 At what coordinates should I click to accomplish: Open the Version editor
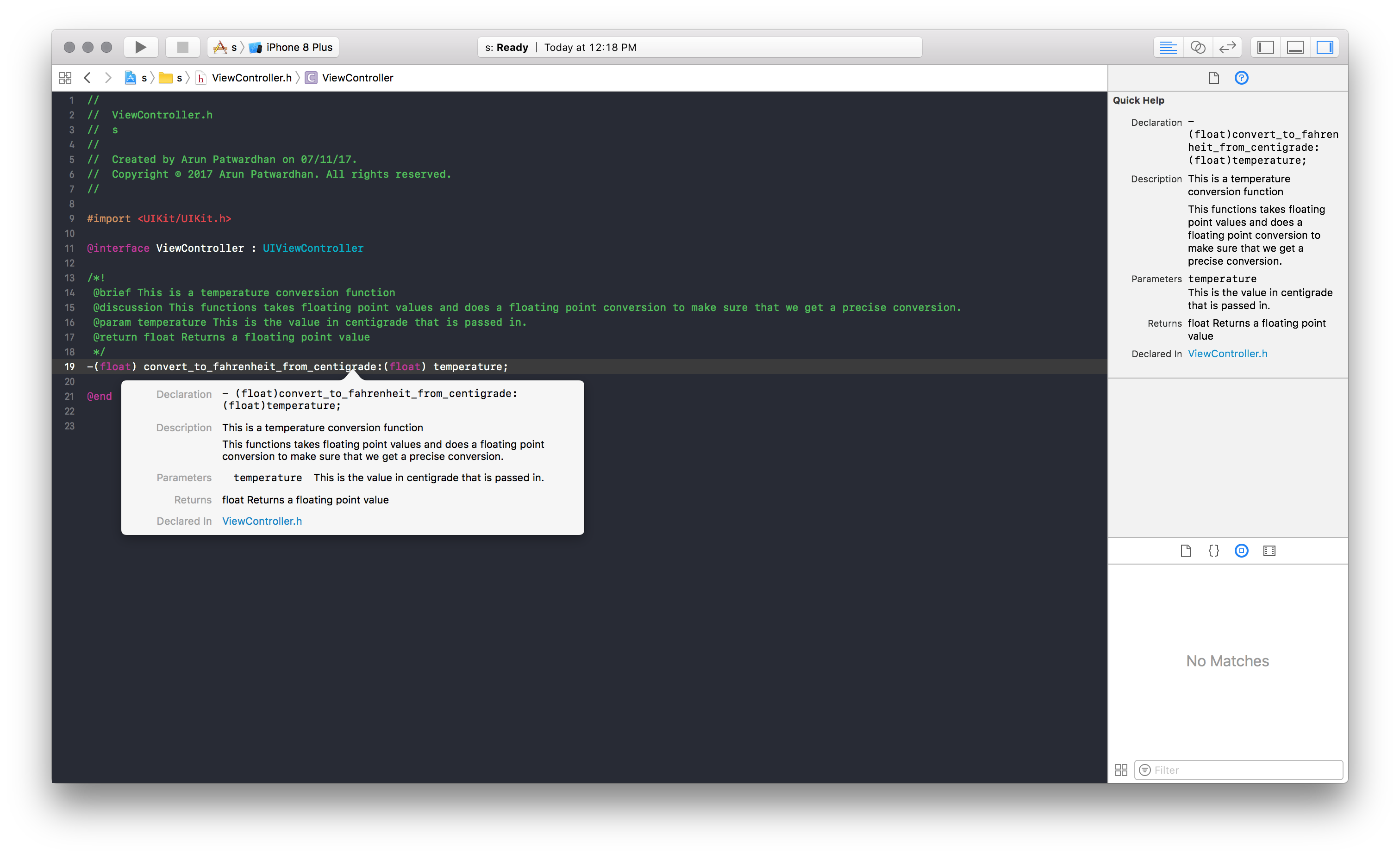tap(1227, 47)
